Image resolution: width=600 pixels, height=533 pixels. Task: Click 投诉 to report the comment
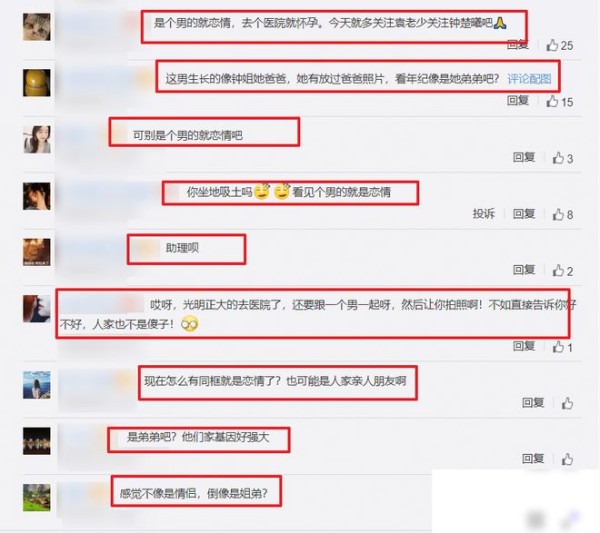tap(484, 214)
